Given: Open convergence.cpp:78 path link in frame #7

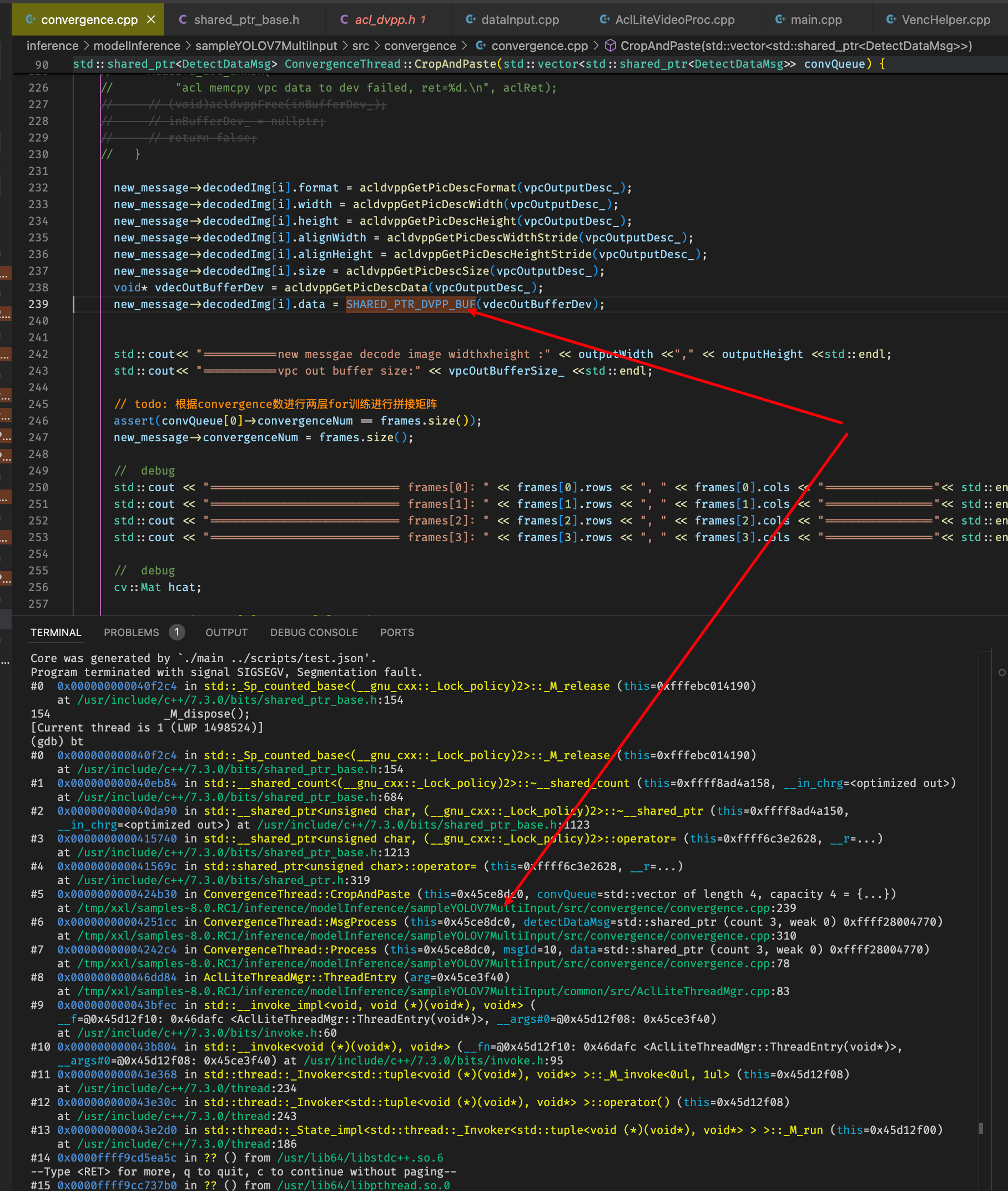Looking at the screenshot, I should click(433, 963).
